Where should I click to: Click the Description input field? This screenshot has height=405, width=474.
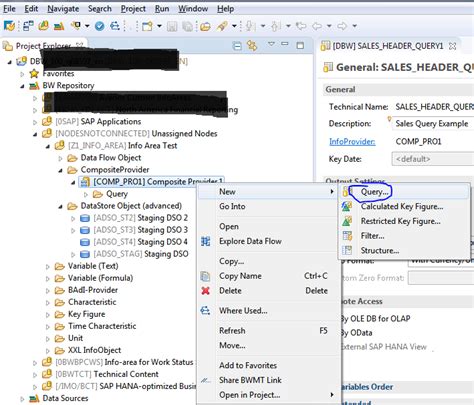click(x=433, y=124)
